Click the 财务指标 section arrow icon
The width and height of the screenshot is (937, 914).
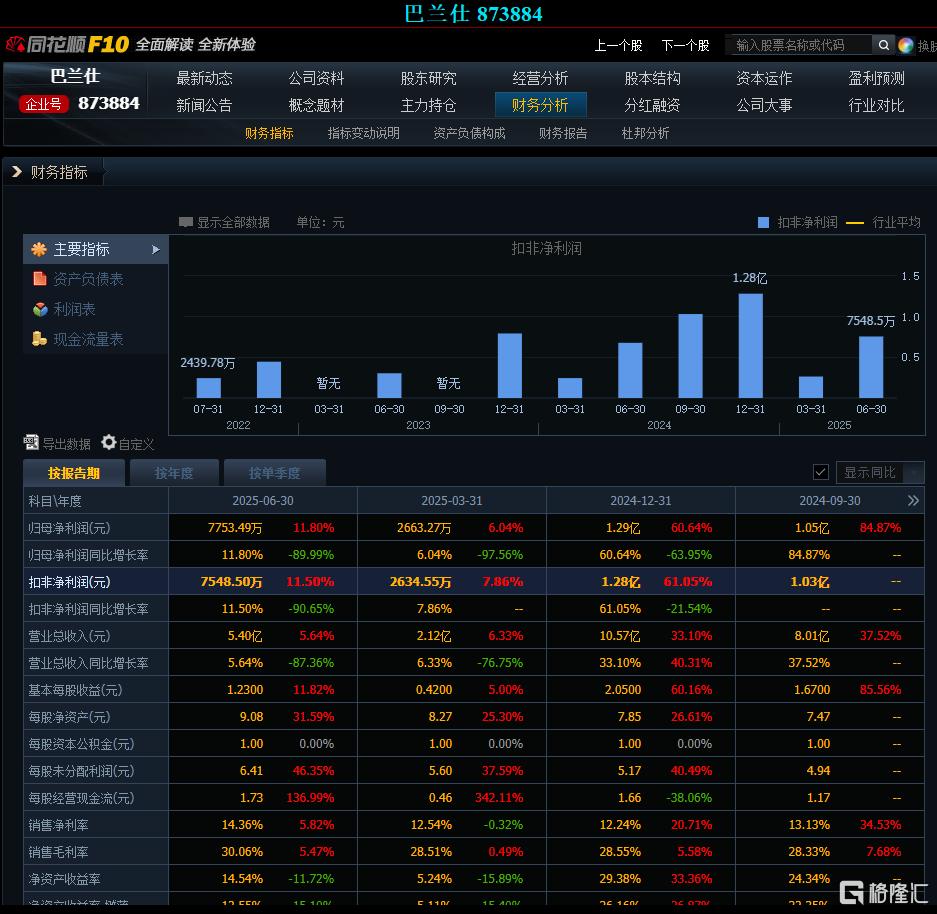click(x=17, y=172)
